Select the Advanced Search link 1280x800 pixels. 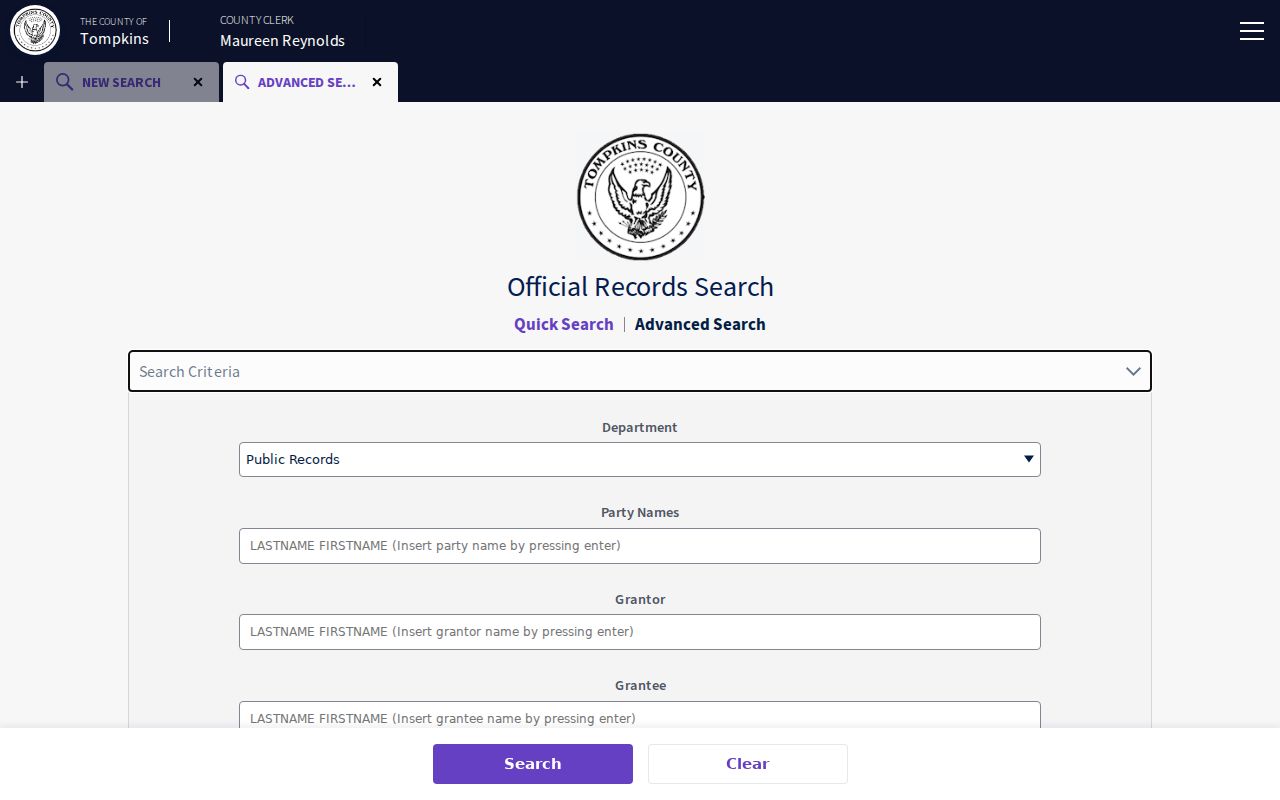[x=700, y=324]
